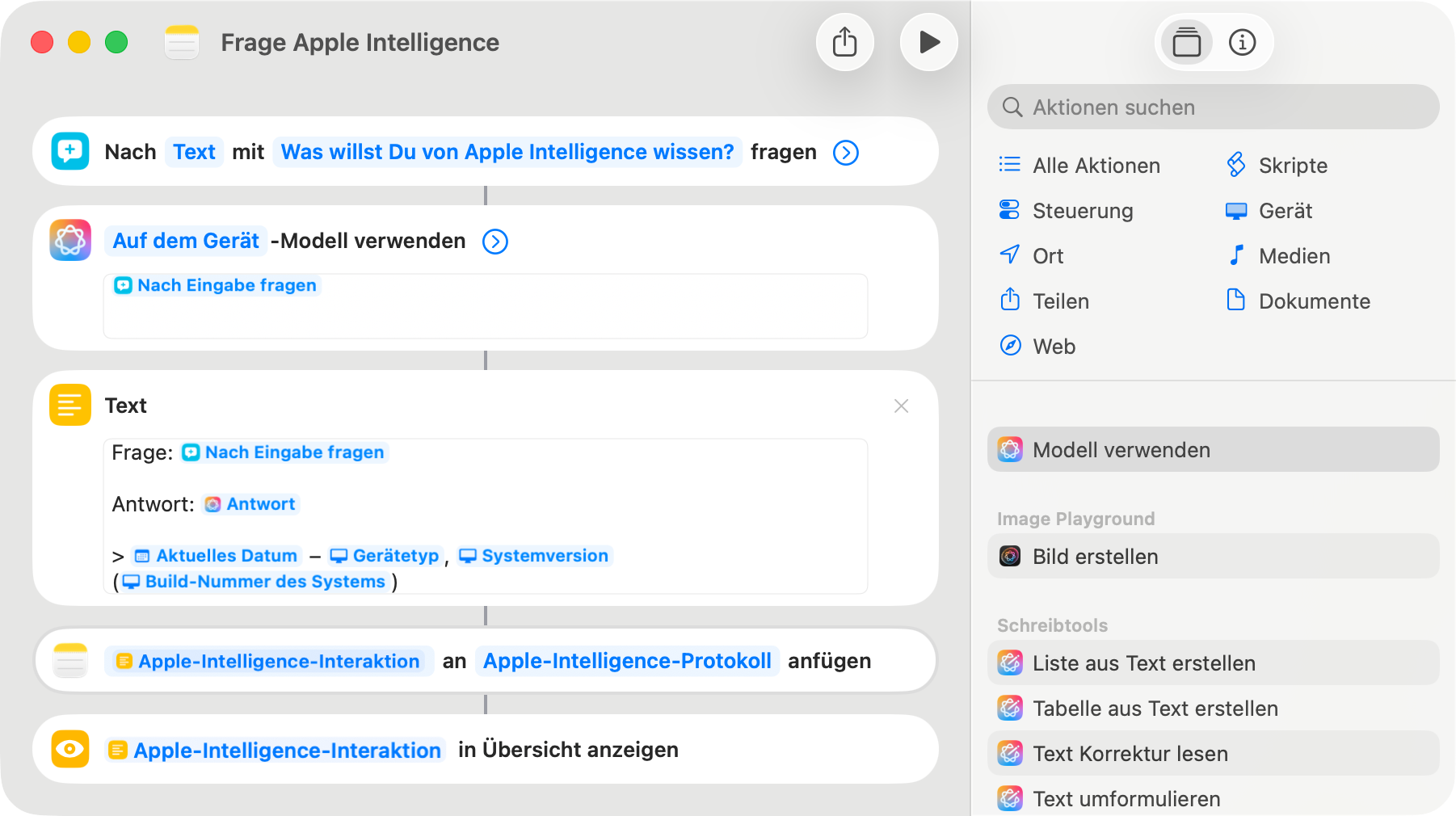Click the eye icon of Quick Look action

(70, 749)
